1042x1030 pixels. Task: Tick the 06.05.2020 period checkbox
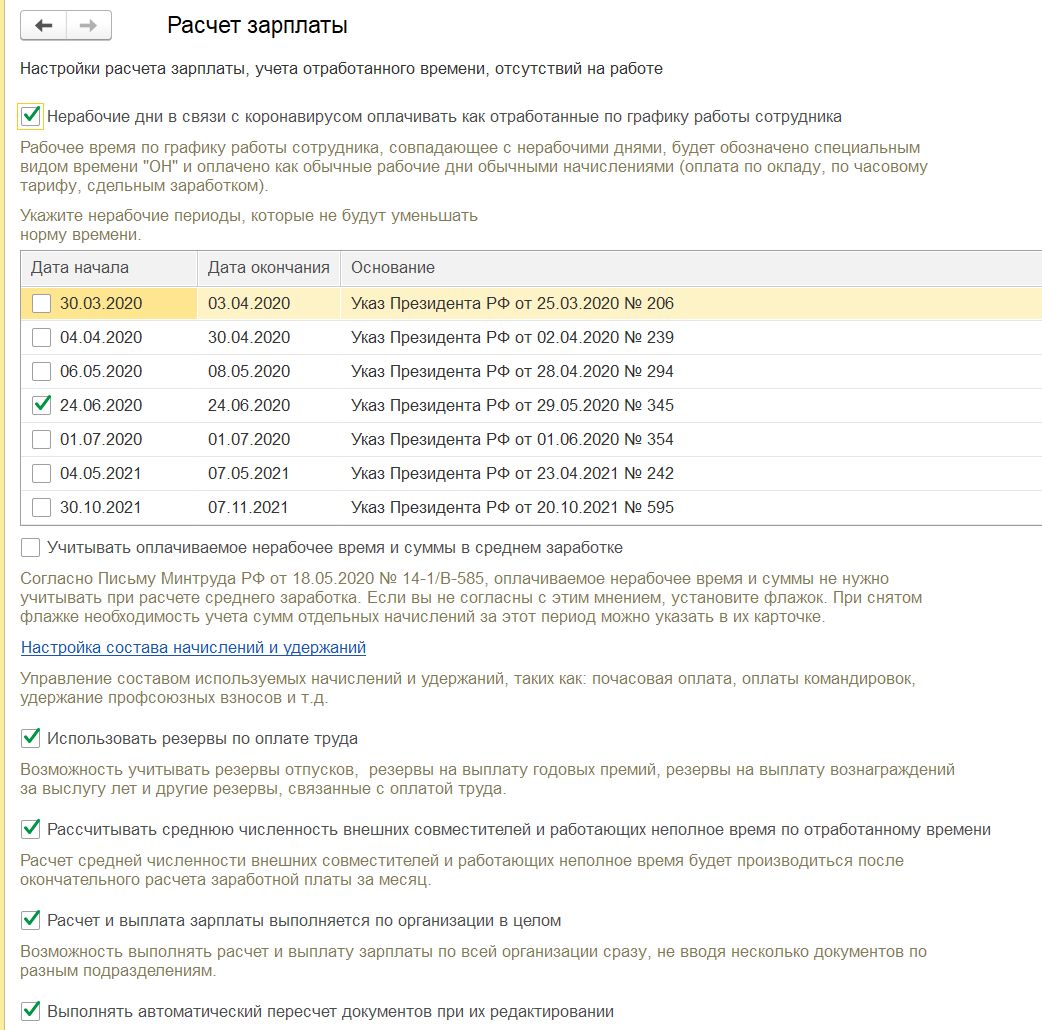41,372
